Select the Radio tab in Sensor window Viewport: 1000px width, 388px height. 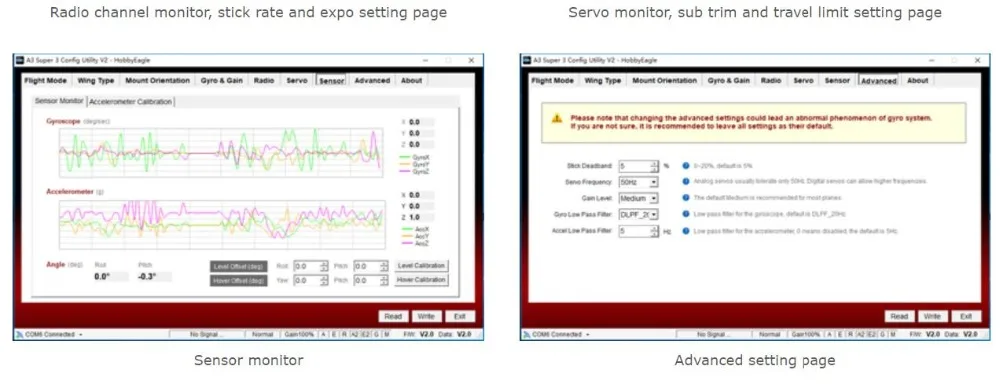tap(264, 80)
